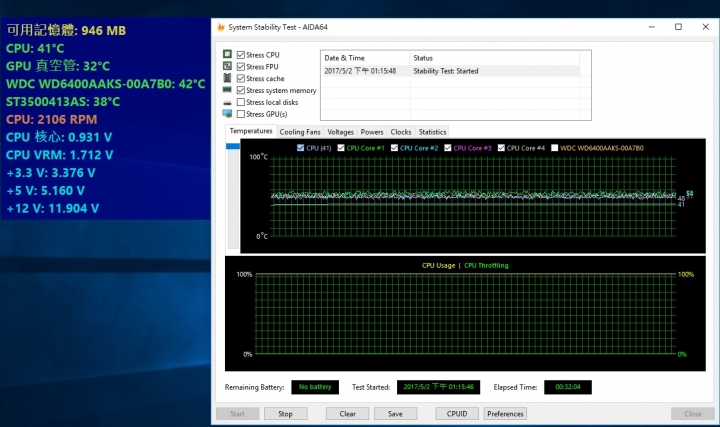Click the cache chip icon beside Stress cache
The image size is (720, 427).
coord(227,78)
